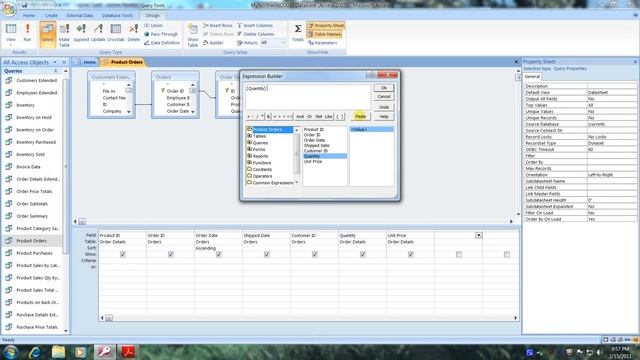Select the Home document tab
This screenshot has width=640, height=360.
86,62
